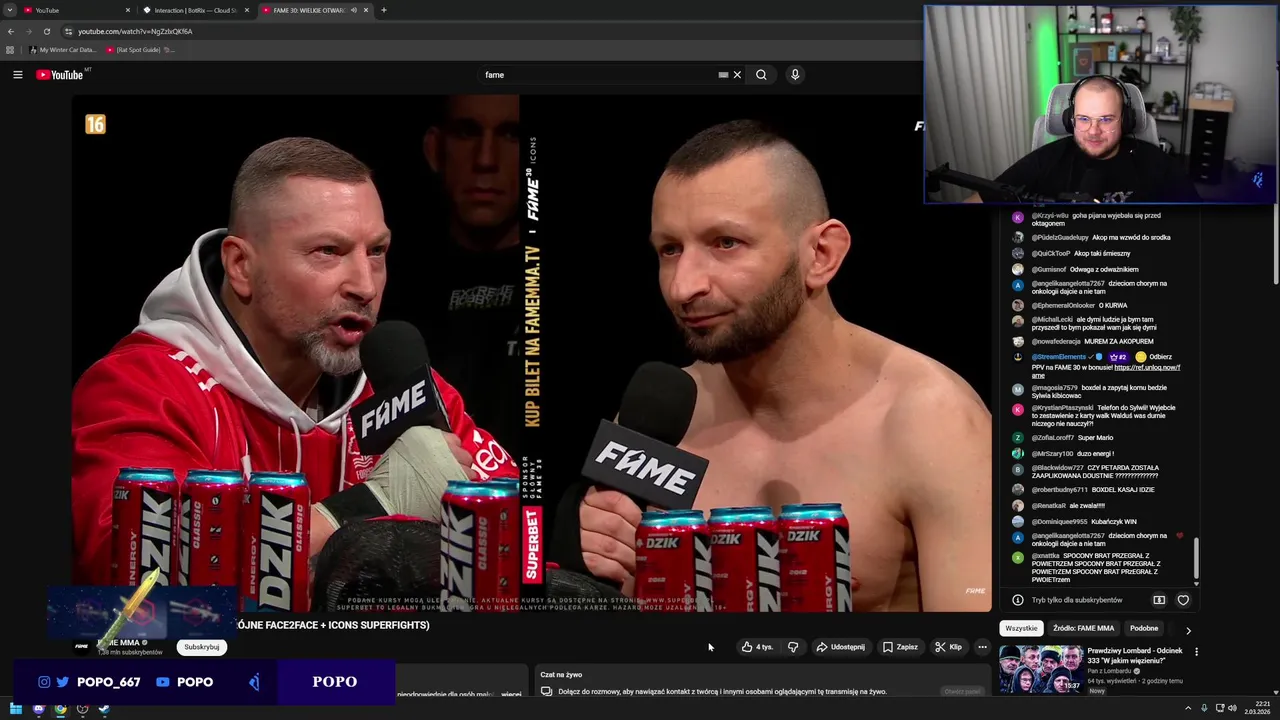Click the heart reaction icon in chat

click(x=1183, y=600)
